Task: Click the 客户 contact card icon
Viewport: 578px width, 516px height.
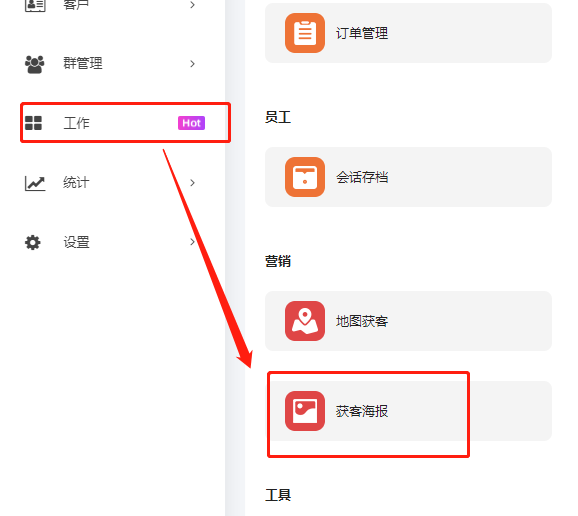Action: click(x=35, y=4)
